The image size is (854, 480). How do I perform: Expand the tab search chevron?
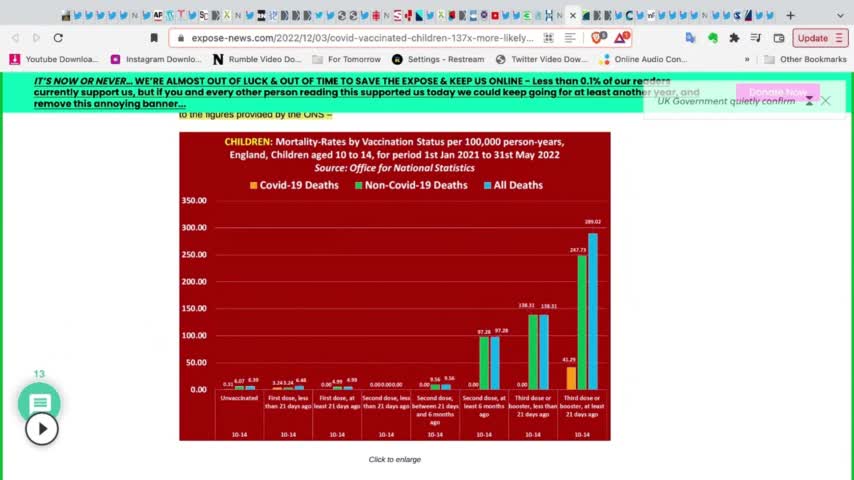pos(840,16)
